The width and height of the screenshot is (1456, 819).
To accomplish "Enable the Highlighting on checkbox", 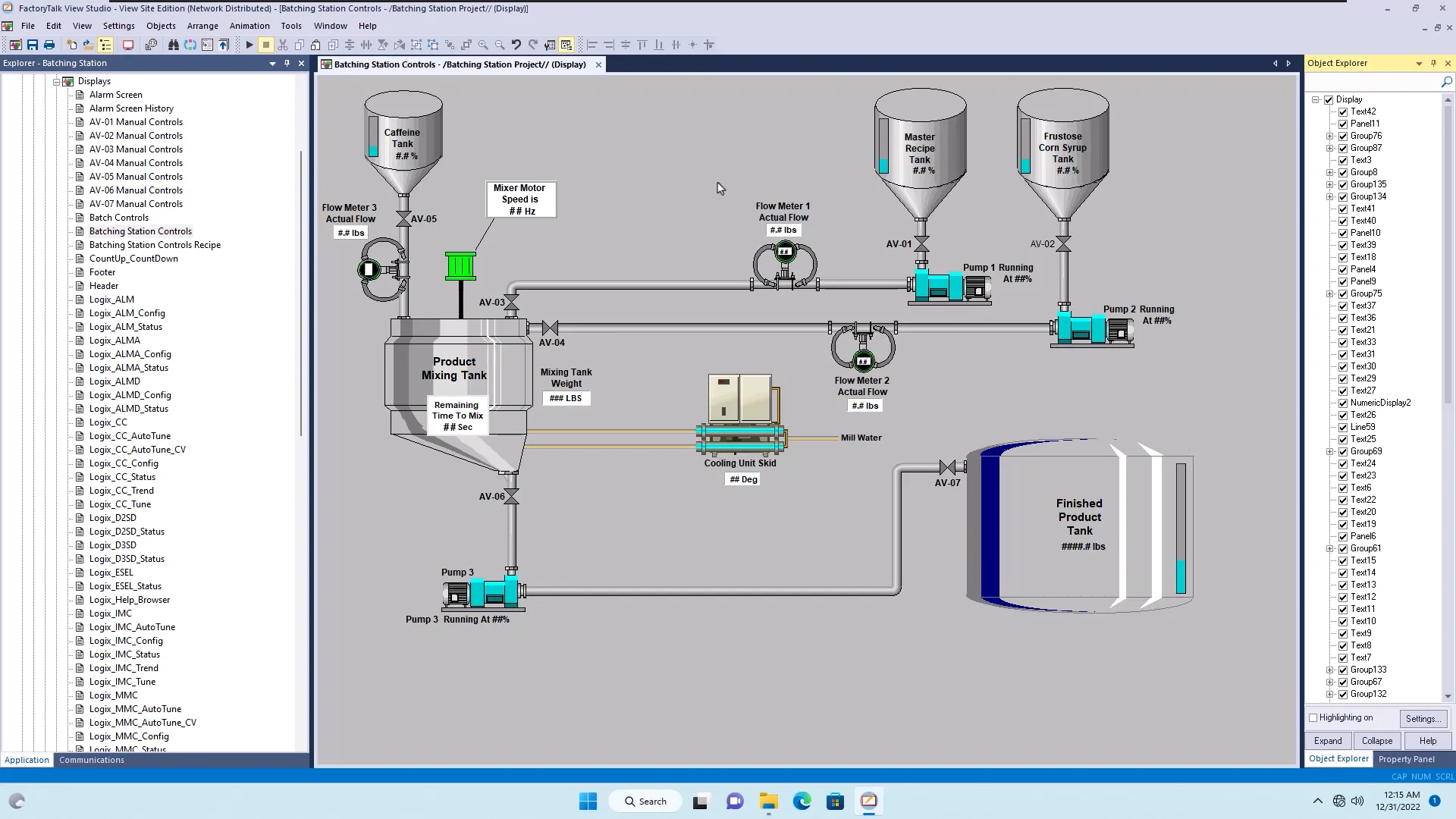I will point(1313,717).
